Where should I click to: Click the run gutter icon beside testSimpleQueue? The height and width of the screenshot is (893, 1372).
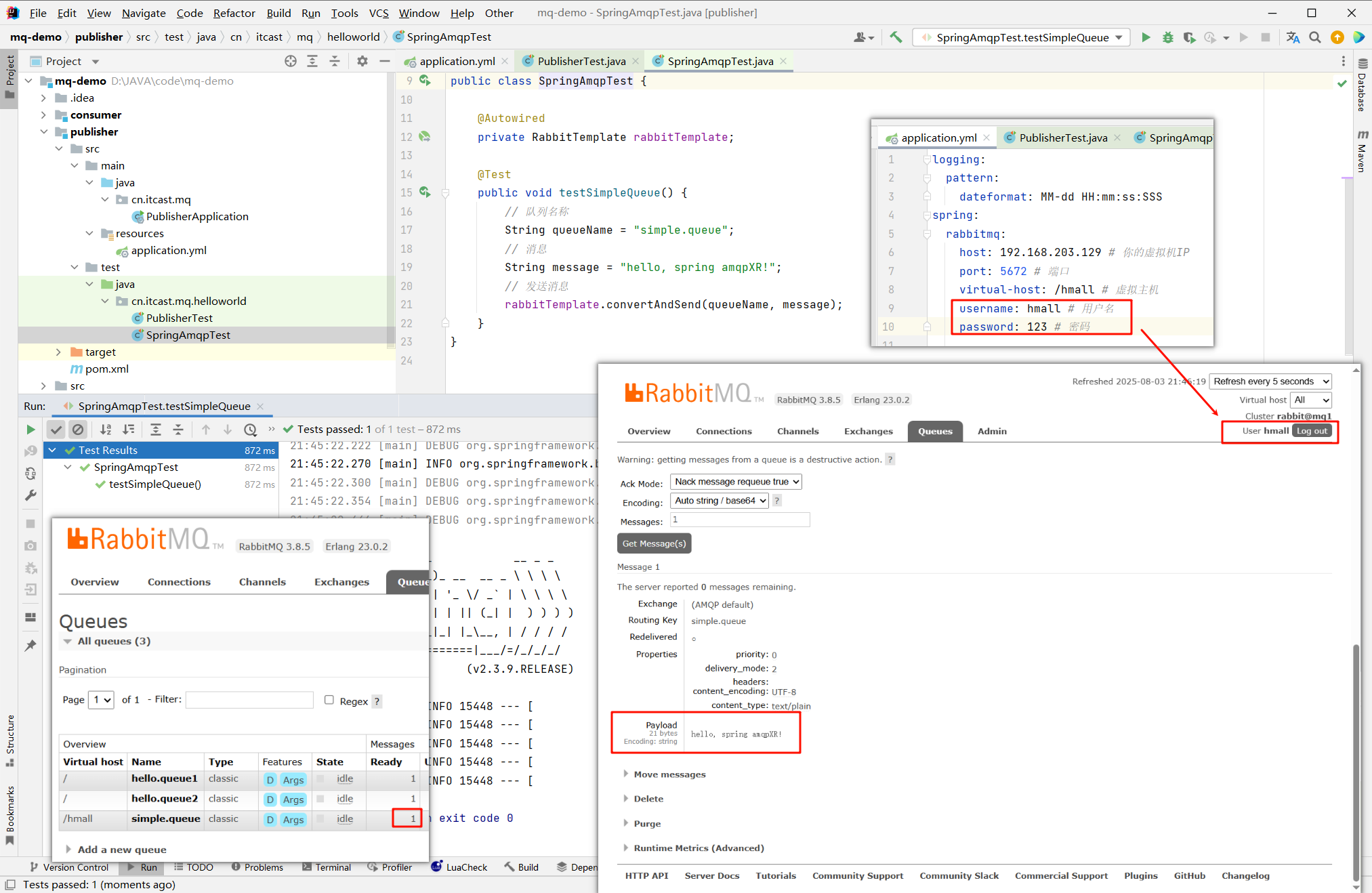tap(425, 192)
